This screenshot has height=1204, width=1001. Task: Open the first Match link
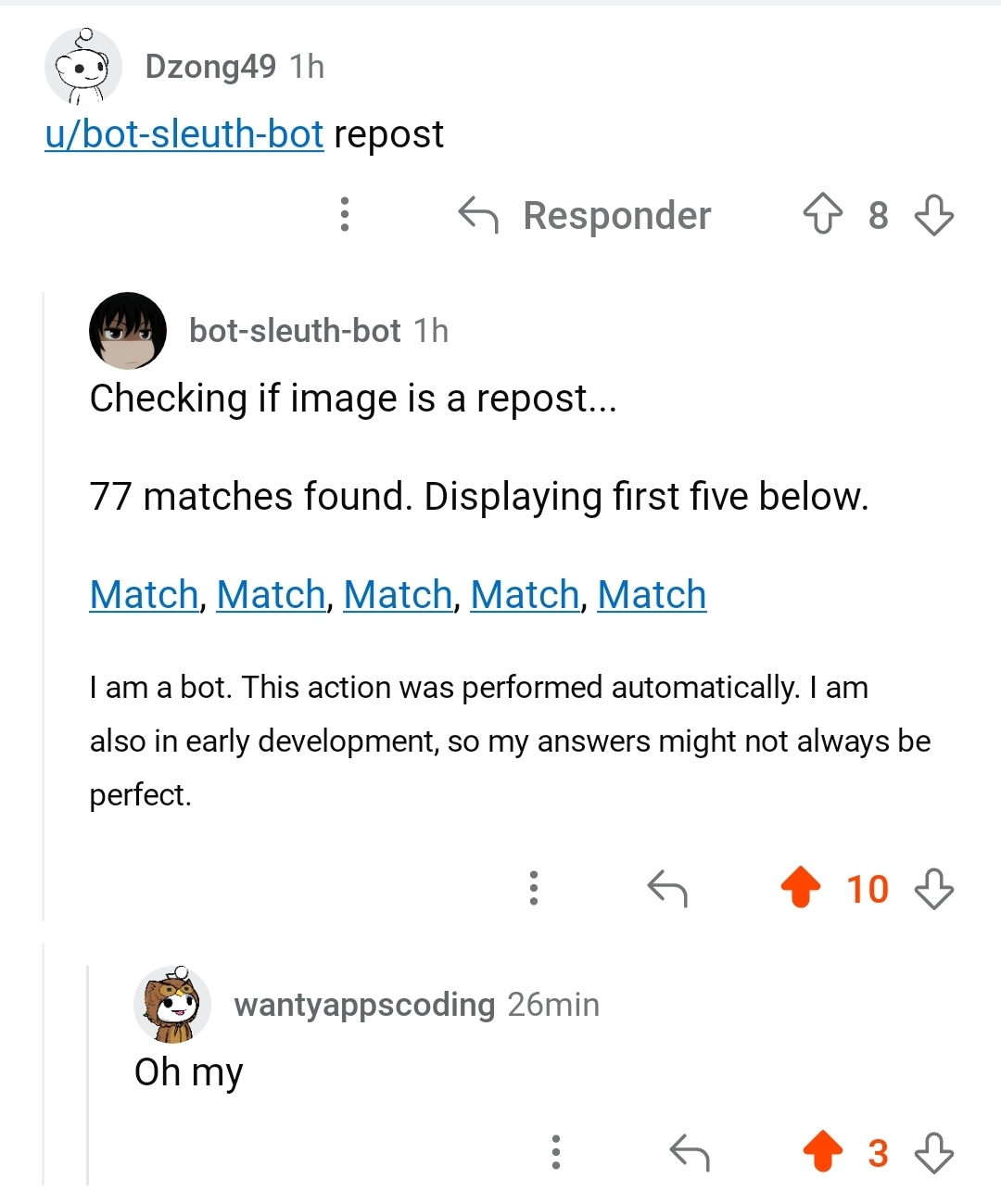[145, 595]
